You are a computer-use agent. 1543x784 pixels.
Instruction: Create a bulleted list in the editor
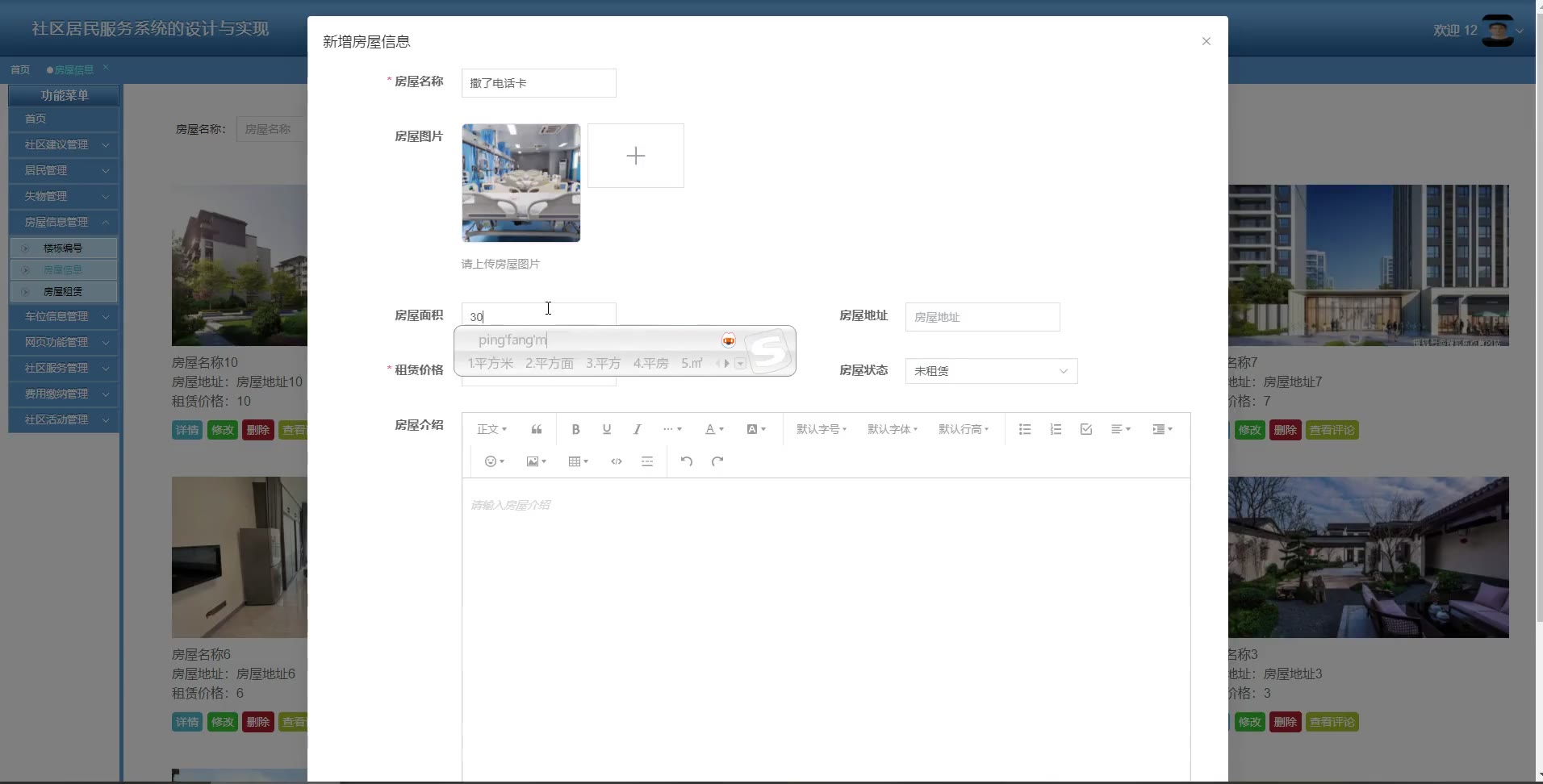point(1025,429)
